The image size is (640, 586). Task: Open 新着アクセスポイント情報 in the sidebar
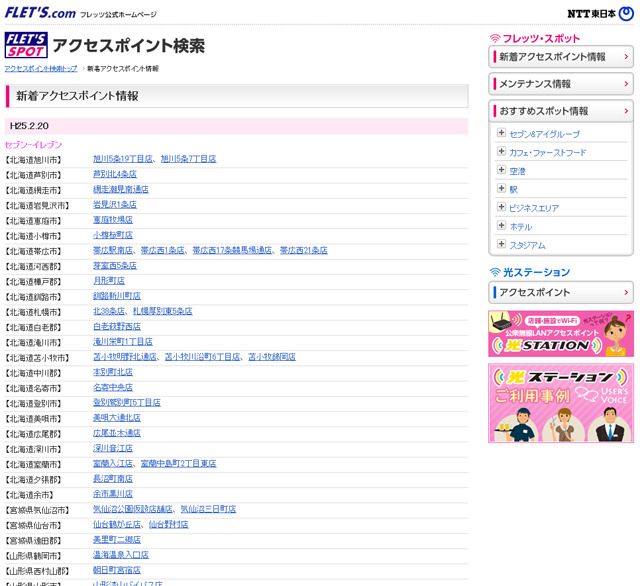(x=561, y=57)
